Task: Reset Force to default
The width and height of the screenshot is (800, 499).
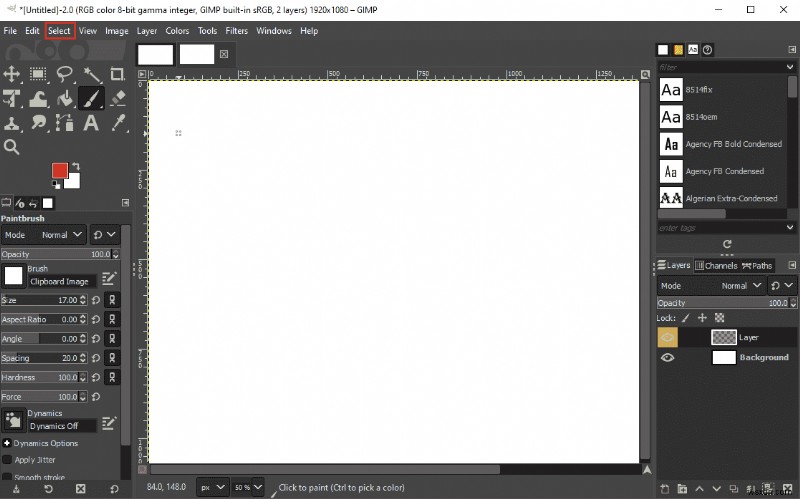Action: [x=96, y=397]
